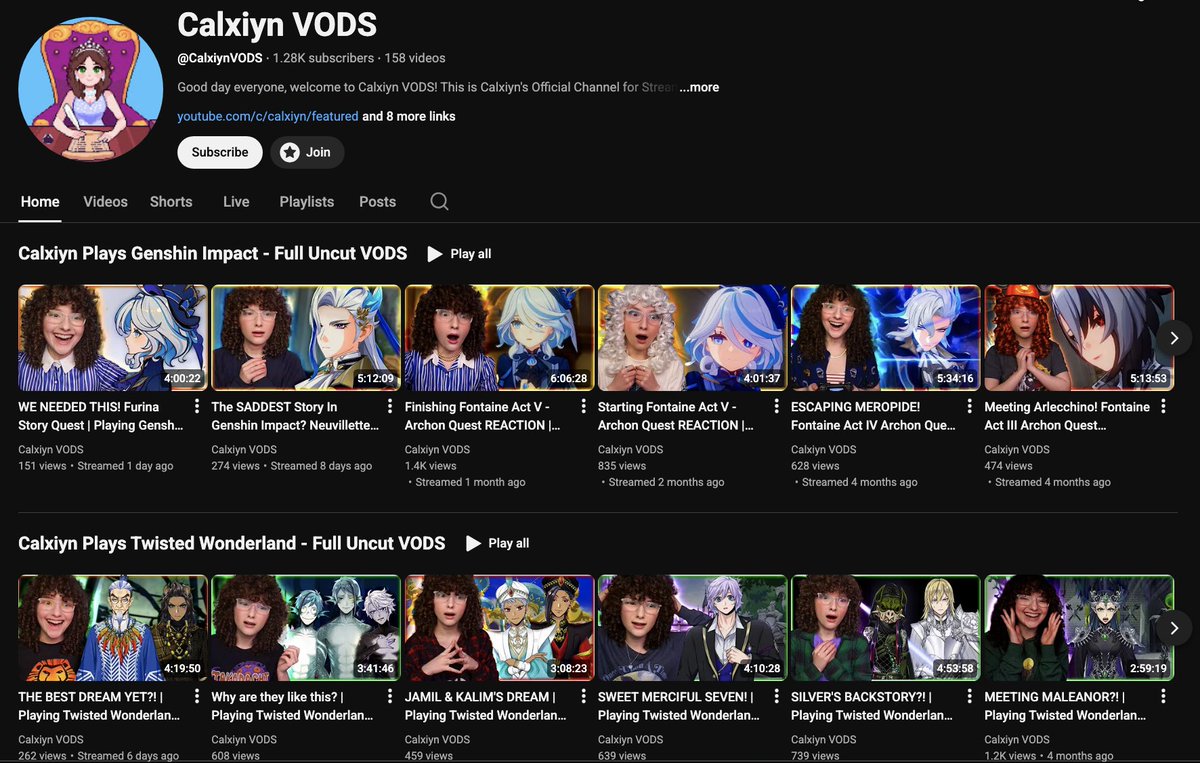Advance the Twisted Wonderland row with next arrow
This screenshot has width=1200, height=763.
click(1174, 628)
